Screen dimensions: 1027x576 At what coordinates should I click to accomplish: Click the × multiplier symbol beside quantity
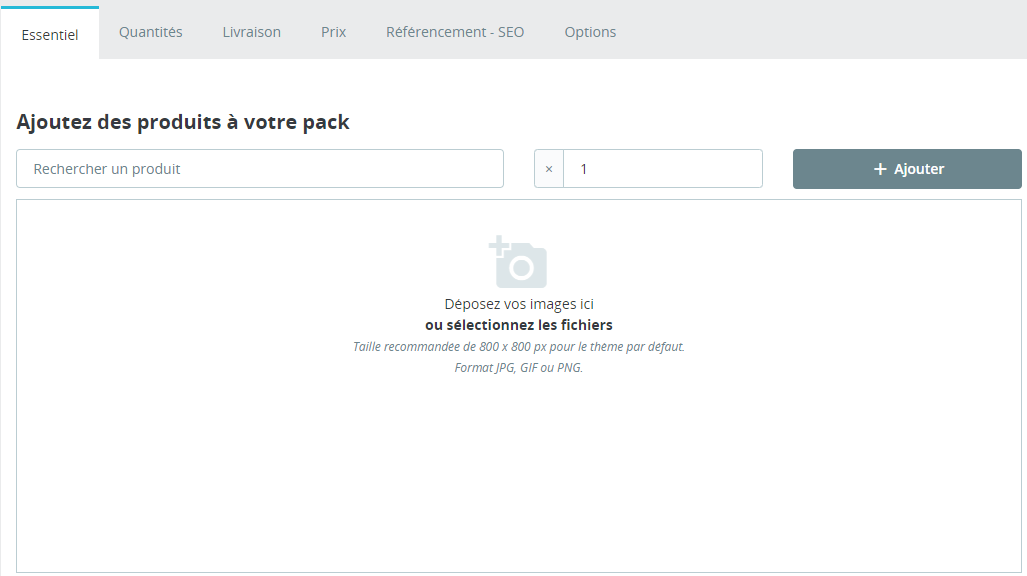tap(549, 169)
